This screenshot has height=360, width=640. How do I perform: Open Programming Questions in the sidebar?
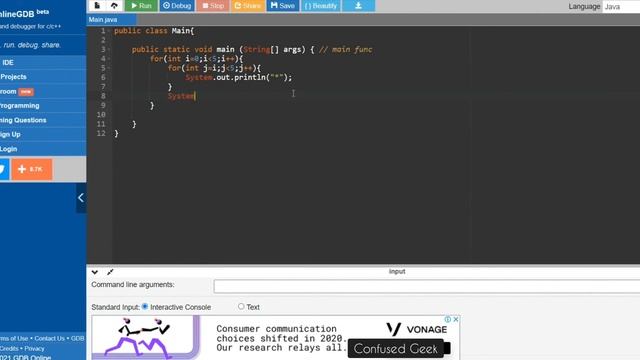click(43, 120)
